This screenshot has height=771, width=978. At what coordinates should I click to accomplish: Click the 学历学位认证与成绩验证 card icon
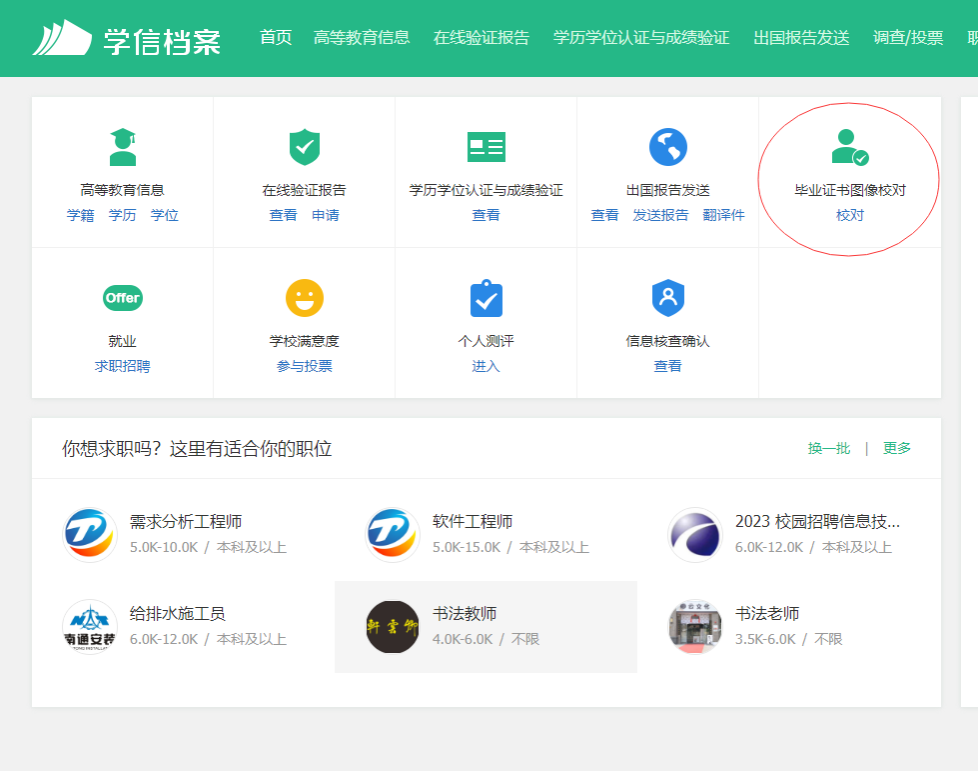point(486,147)
